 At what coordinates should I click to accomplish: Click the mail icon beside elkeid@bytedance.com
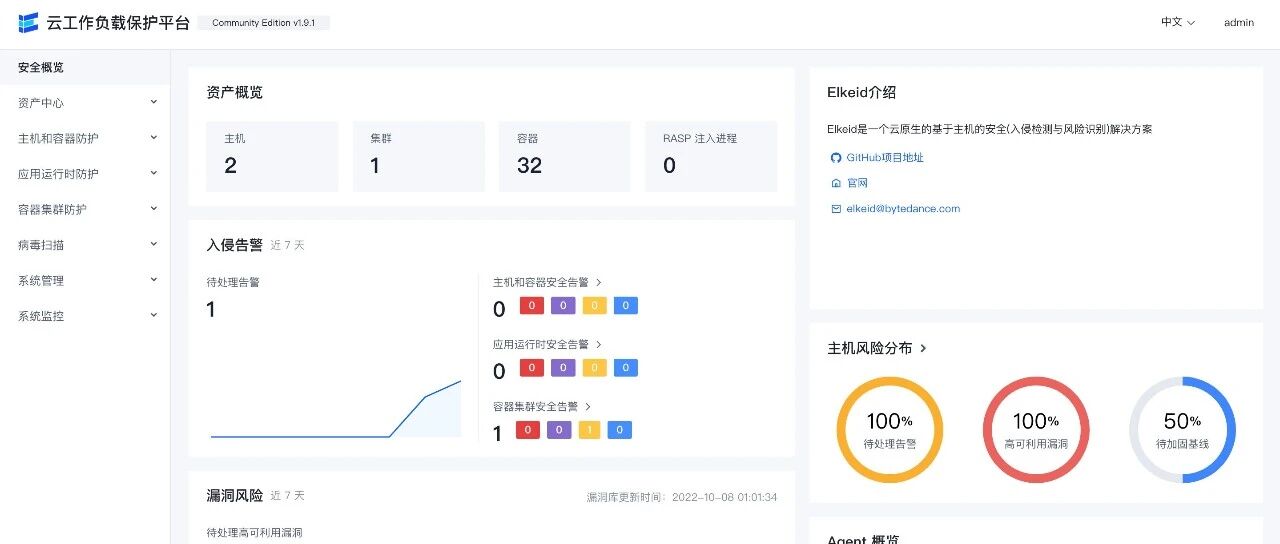click(836, 209)
